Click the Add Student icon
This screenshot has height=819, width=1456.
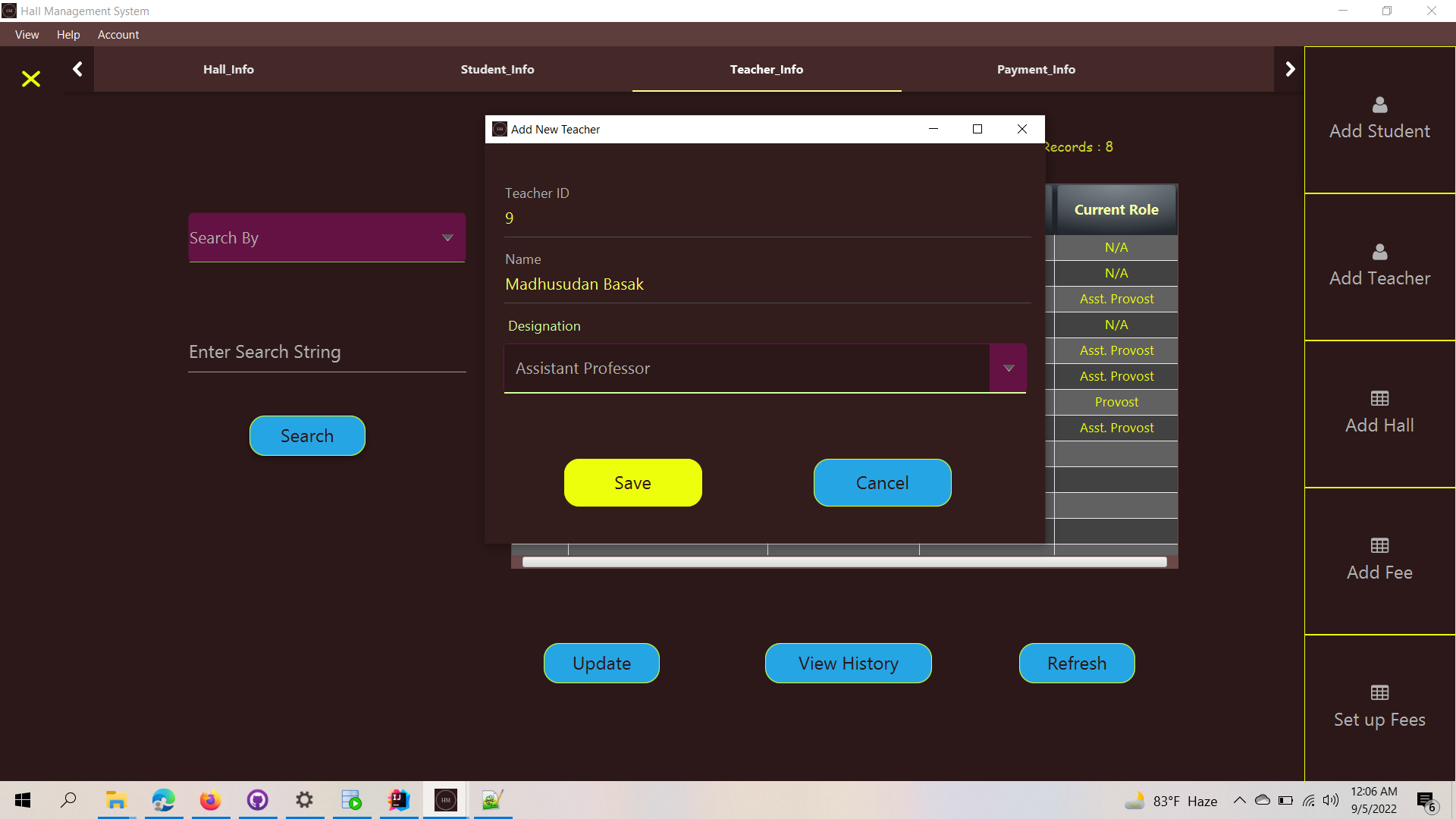pos(1379,105)
